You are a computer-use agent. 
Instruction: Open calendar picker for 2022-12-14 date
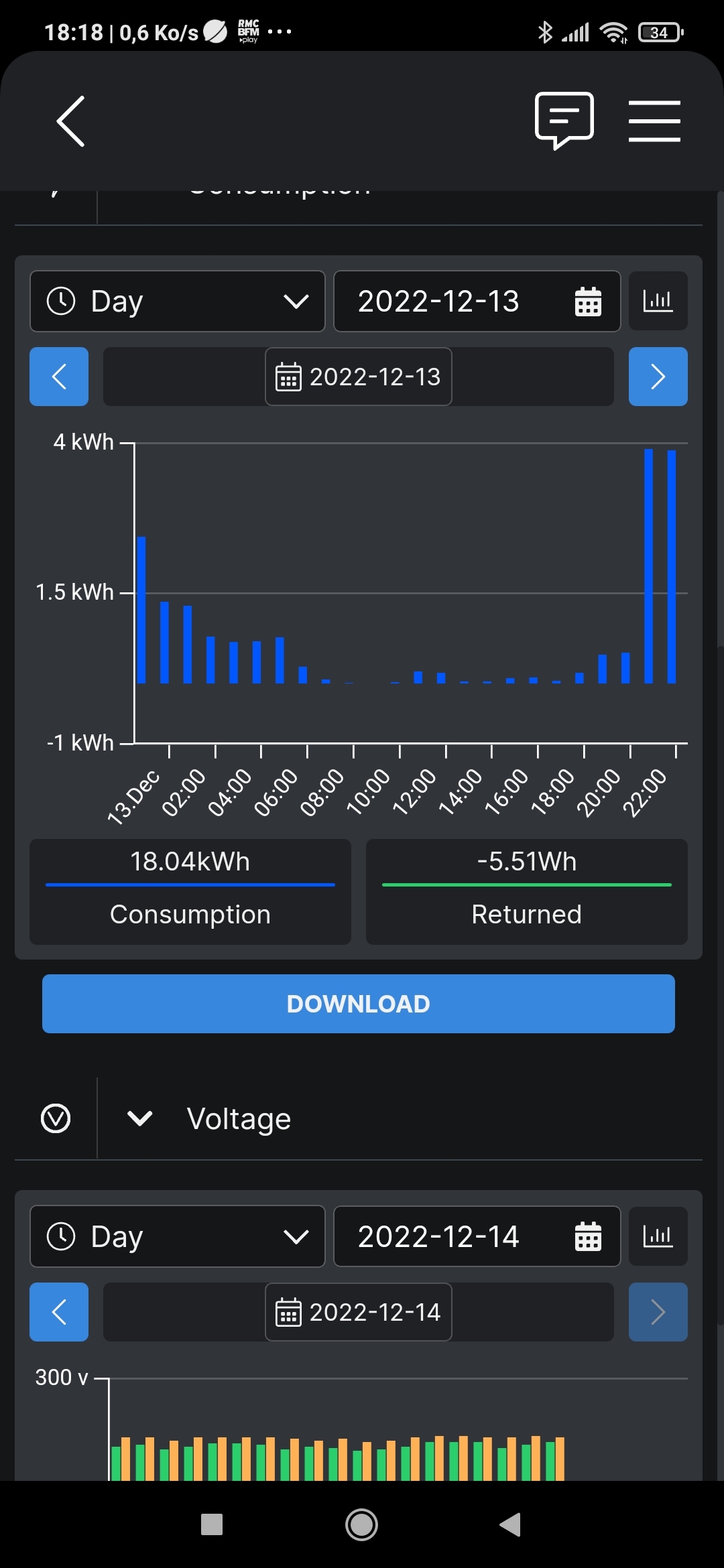click(x=588, y=1237)
